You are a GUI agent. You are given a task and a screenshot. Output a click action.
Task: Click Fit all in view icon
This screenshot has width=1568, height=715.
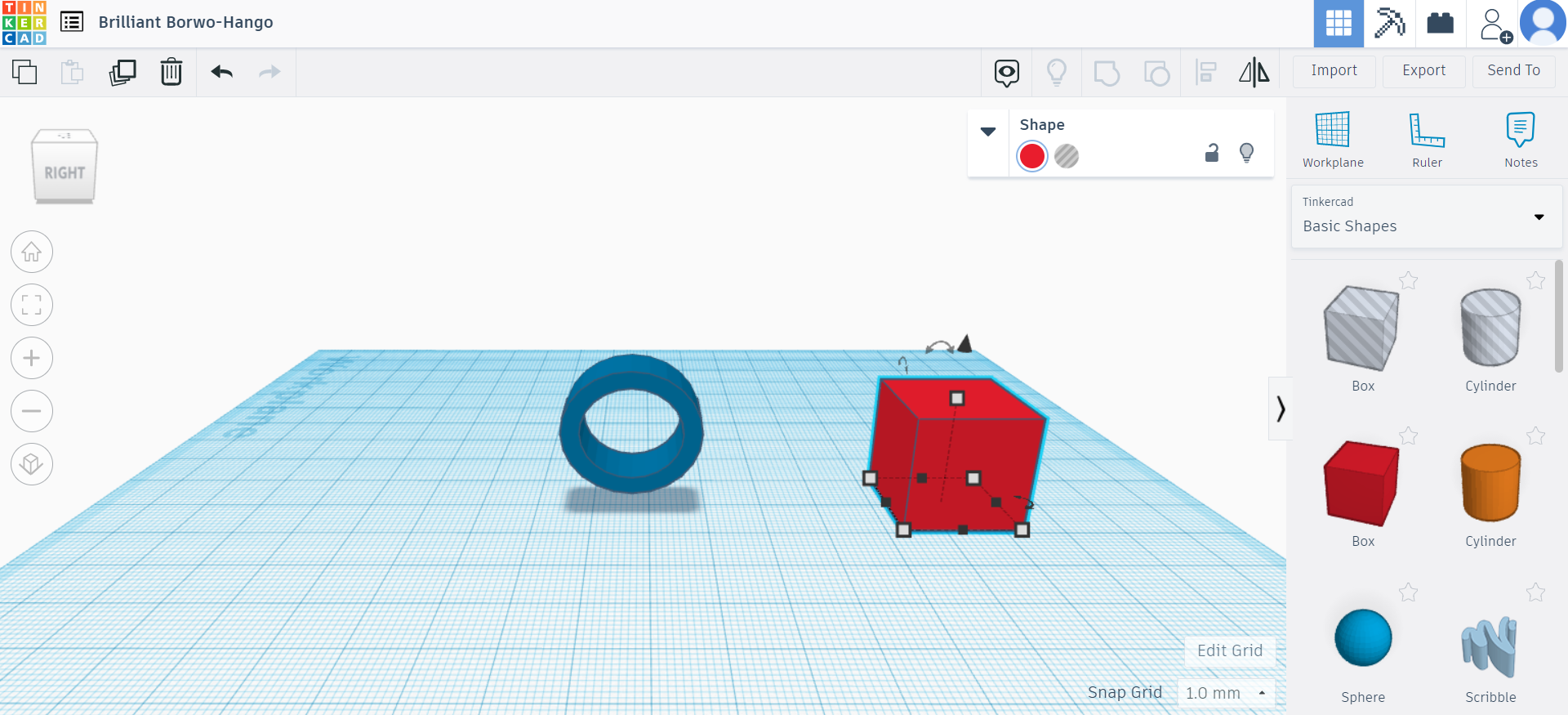coord(32,305)
